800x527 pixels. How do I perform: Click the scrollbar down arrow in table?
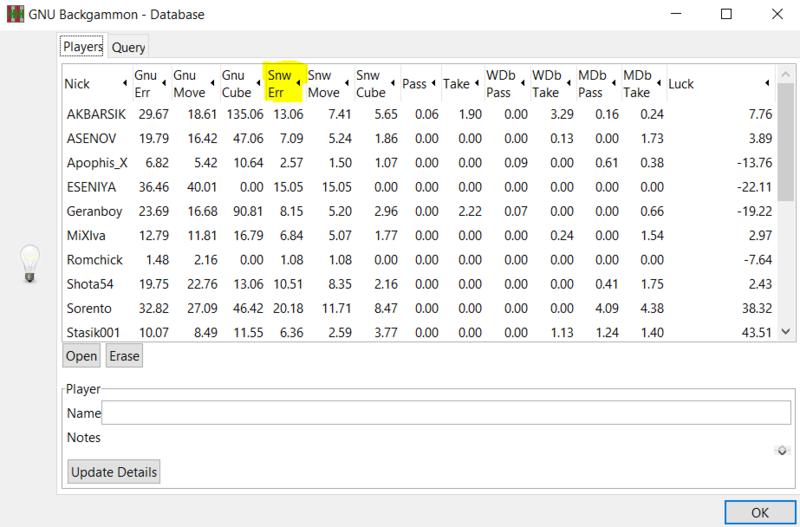(x=786, y=332)
